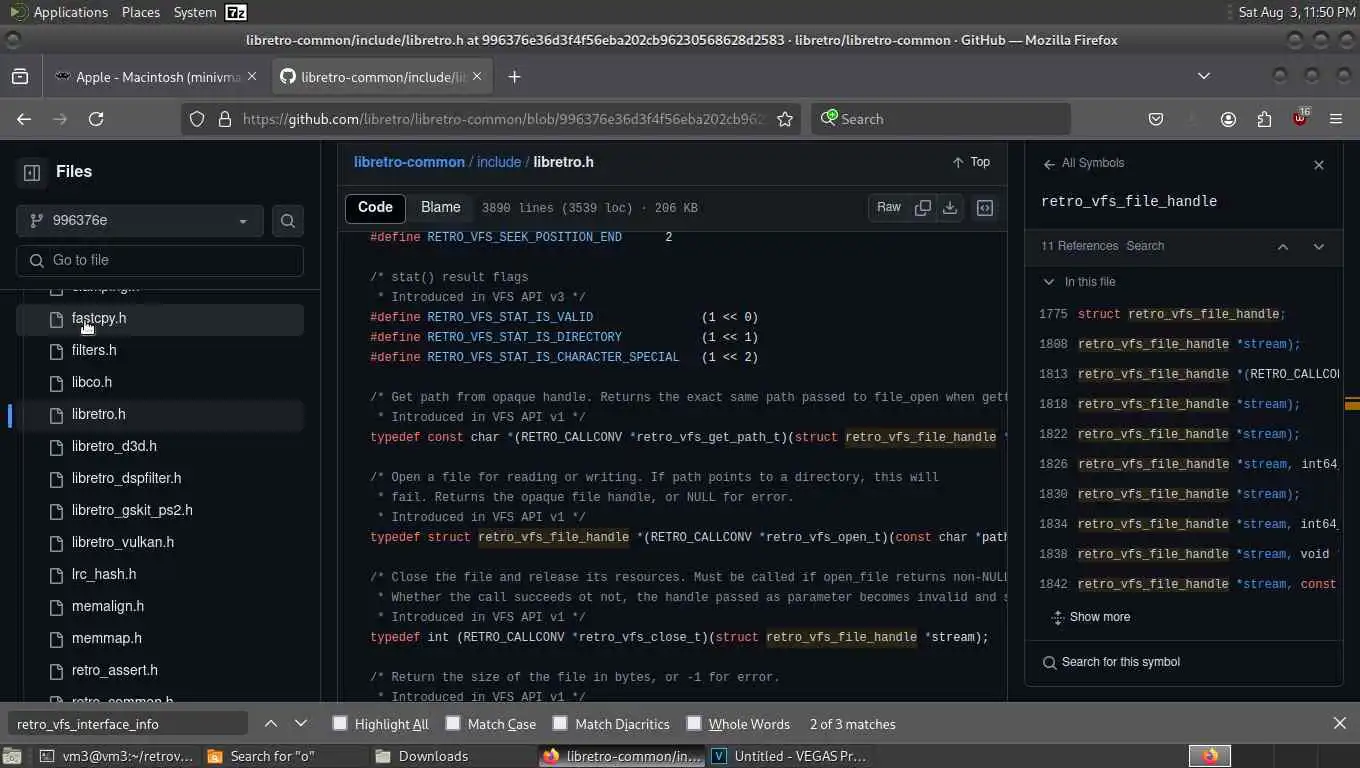This screenshot has width=1360, height=768.
Task: Click the uBlock extension icon
Action: 1300,118
